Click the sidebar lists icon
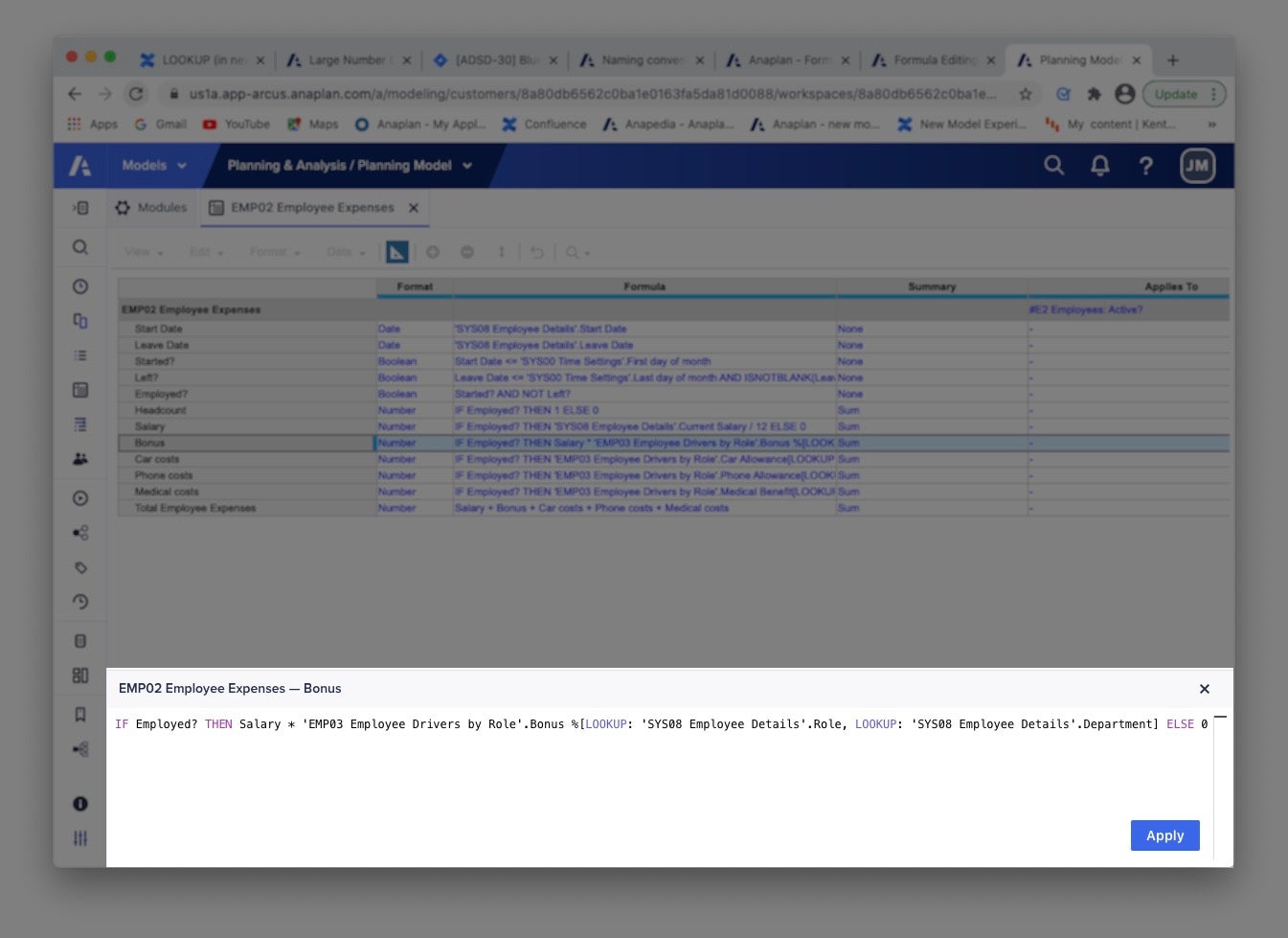Viewport: 1288px width, 938px height. click(80, 355)
